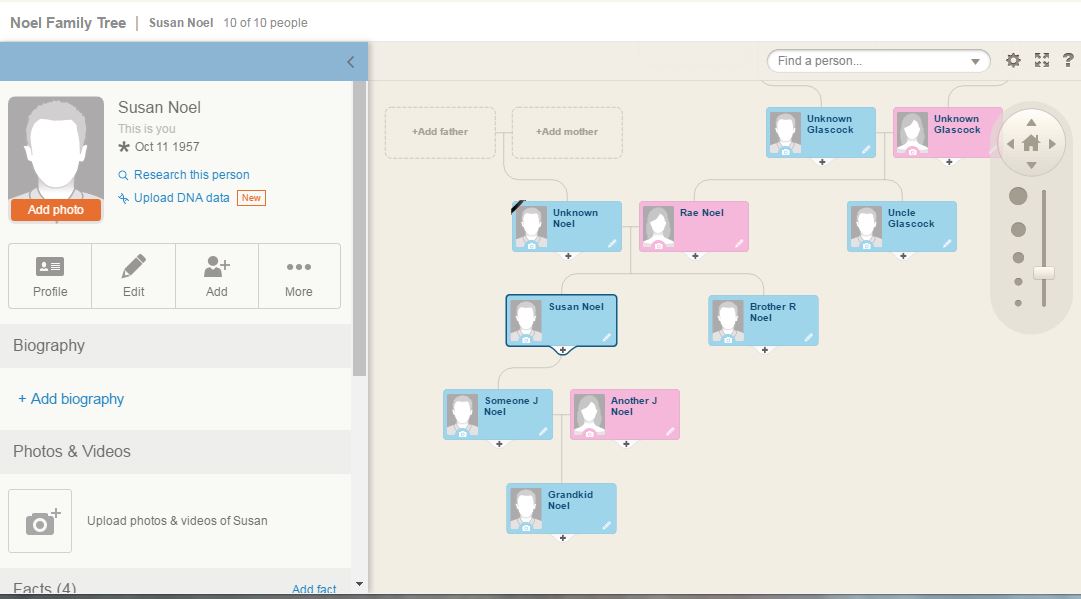Click the Add person button in sidebar
This screenshot has width=1081, height=599.
(216, 276)
